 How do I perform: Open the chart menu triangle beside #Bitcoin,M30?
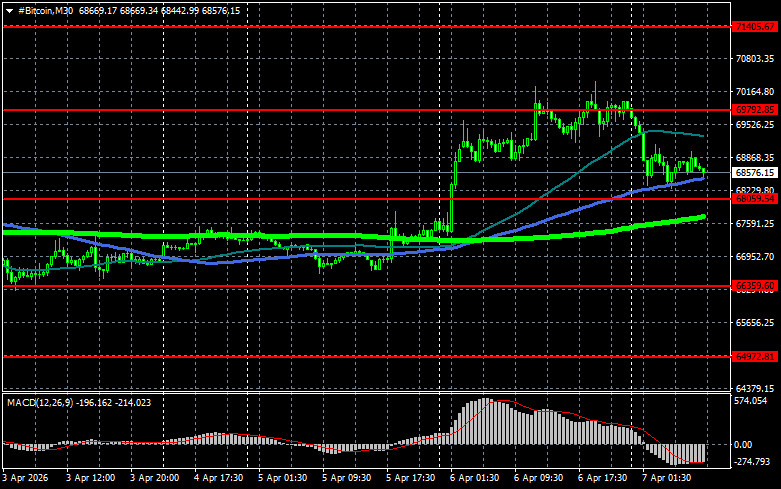pos(9,11)
